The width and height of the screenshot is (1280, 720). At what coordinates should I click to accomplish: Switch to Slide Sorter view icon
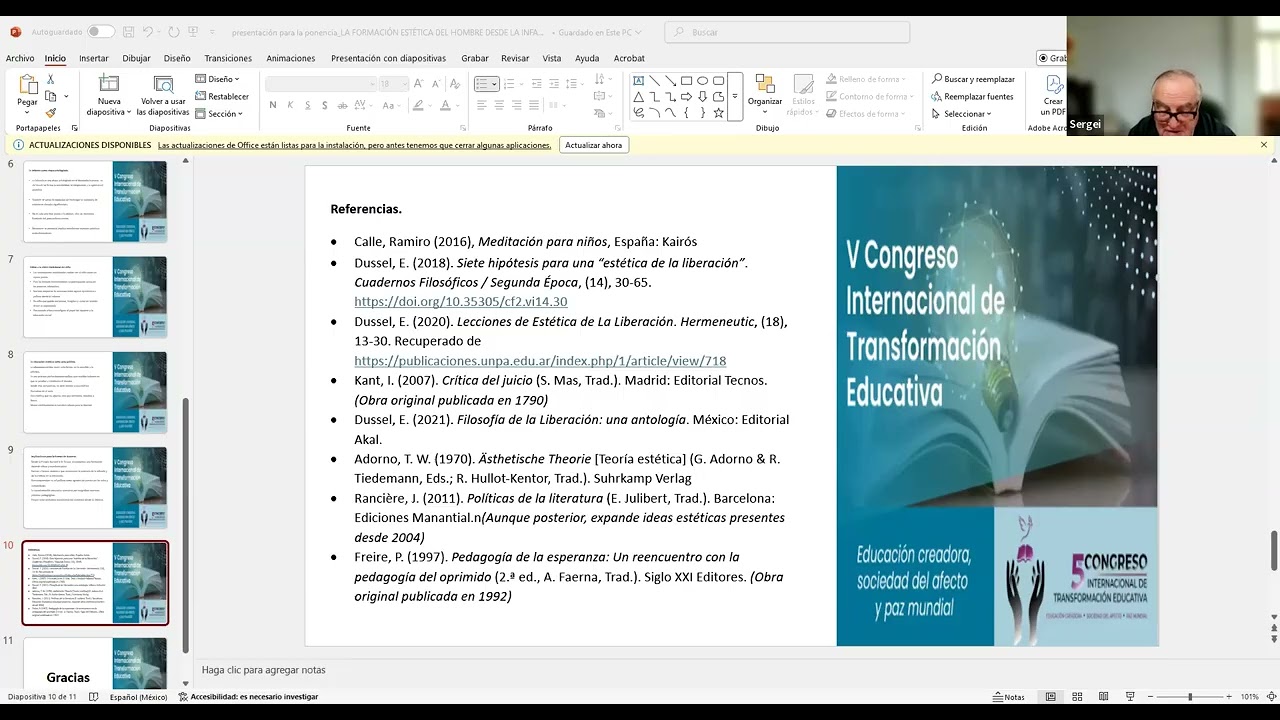[1077, 697]
